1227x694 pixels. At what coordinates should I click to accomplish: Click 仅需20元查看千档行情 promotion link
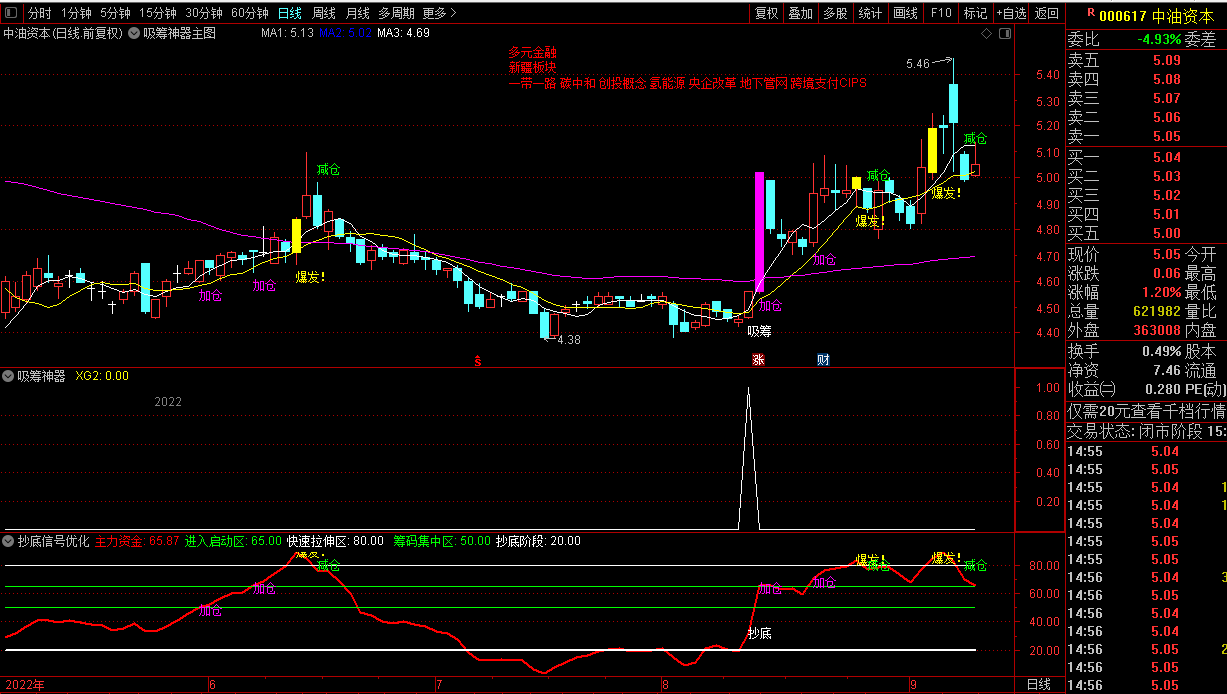[1145, 412]
